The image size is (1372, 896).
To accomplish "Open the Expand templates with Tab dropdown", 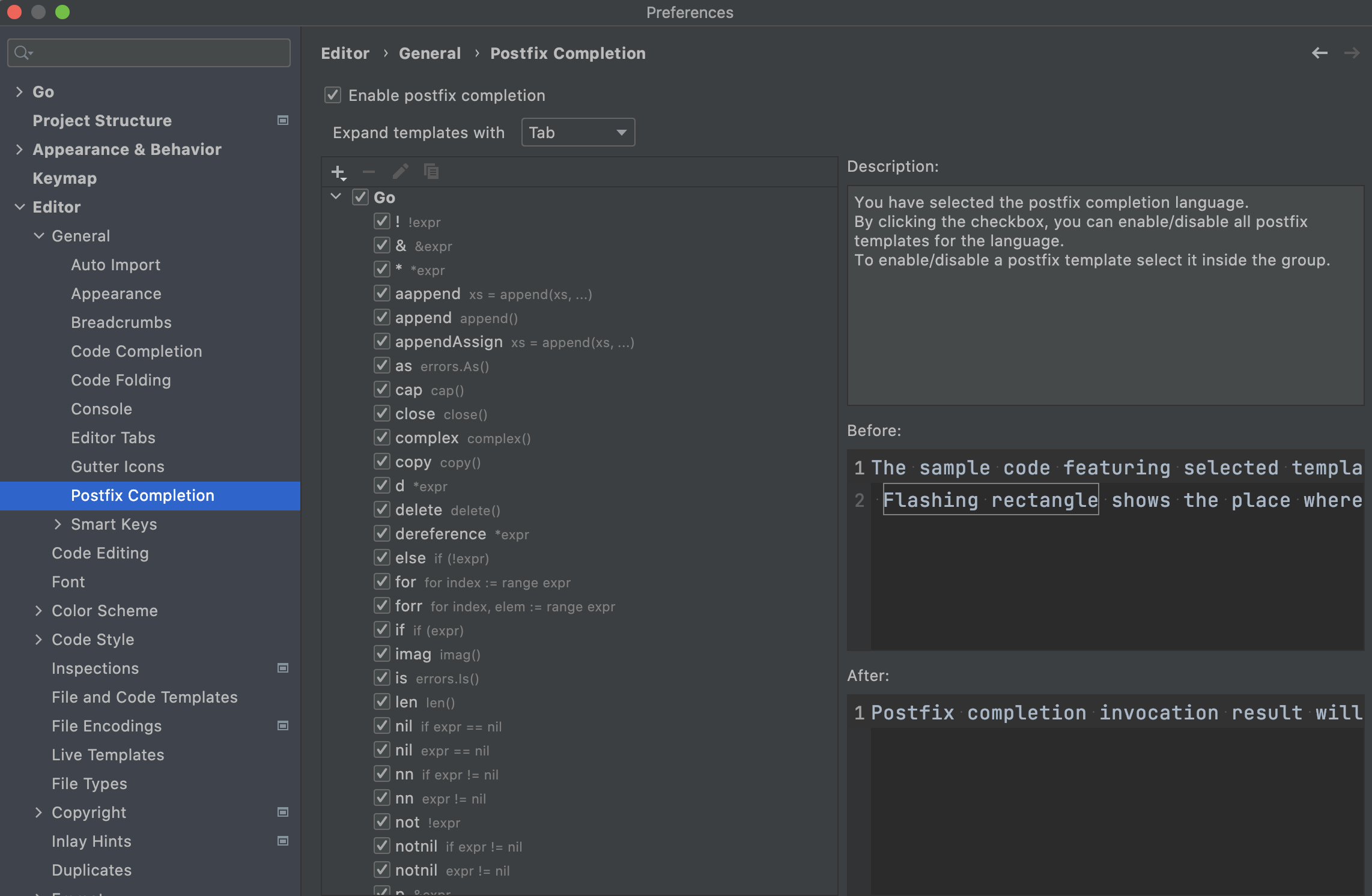I will pyautogui.click(x=578, y=132).
